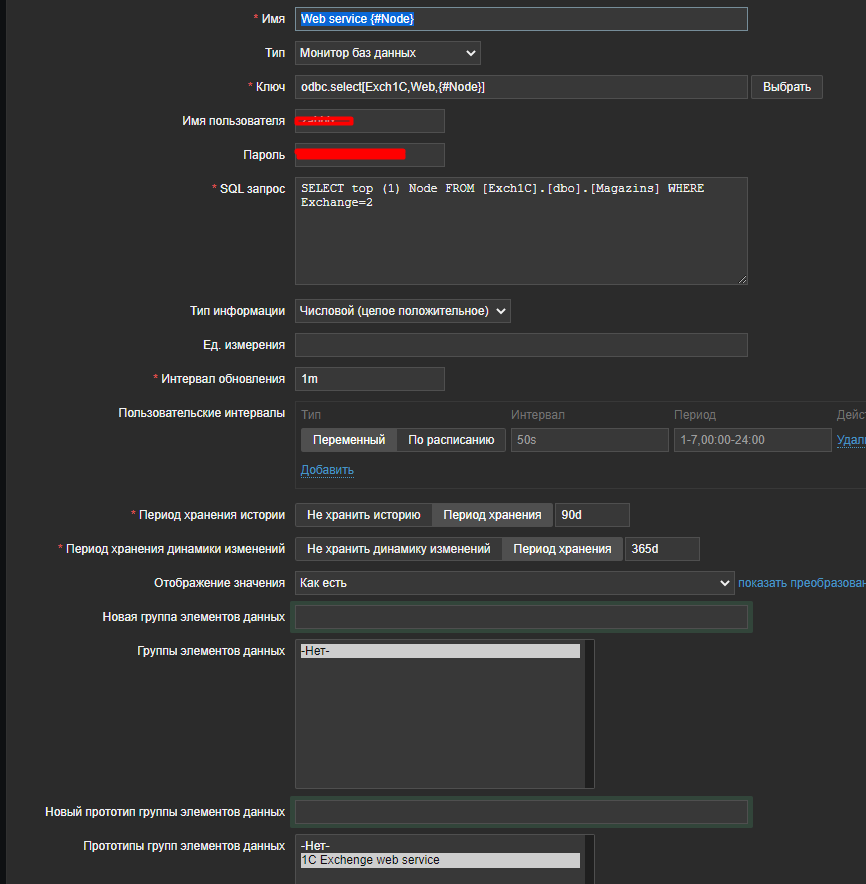866x884 pixels.
Task: Choose Не хранить историю option
Action: coord(363,515)
